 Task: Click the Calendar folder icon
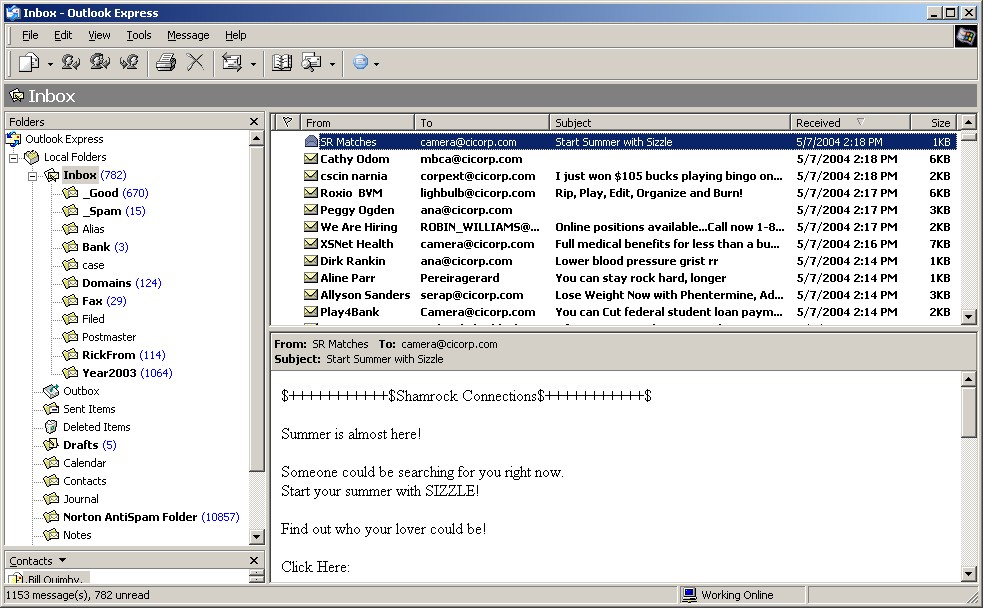(51, 463)
